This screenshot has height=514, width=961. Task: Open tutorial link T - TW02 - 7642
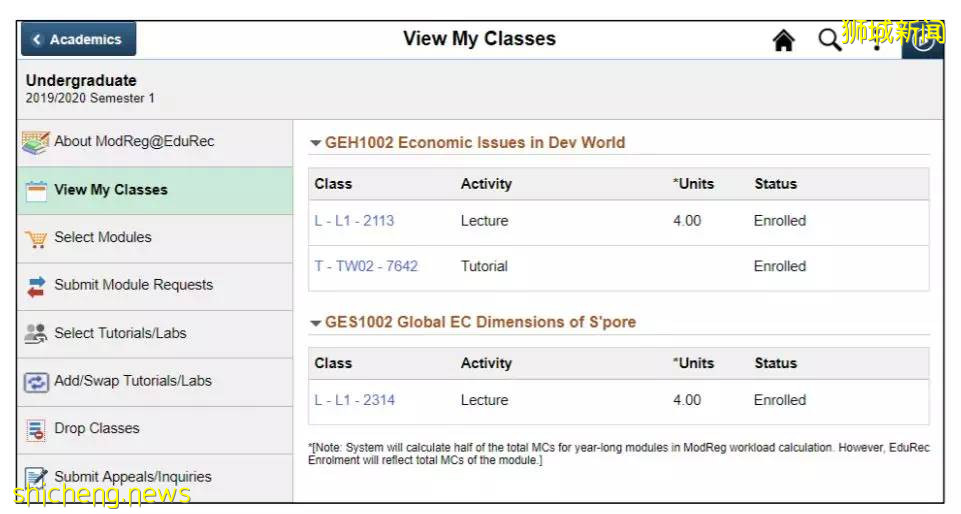click(366, 266)
